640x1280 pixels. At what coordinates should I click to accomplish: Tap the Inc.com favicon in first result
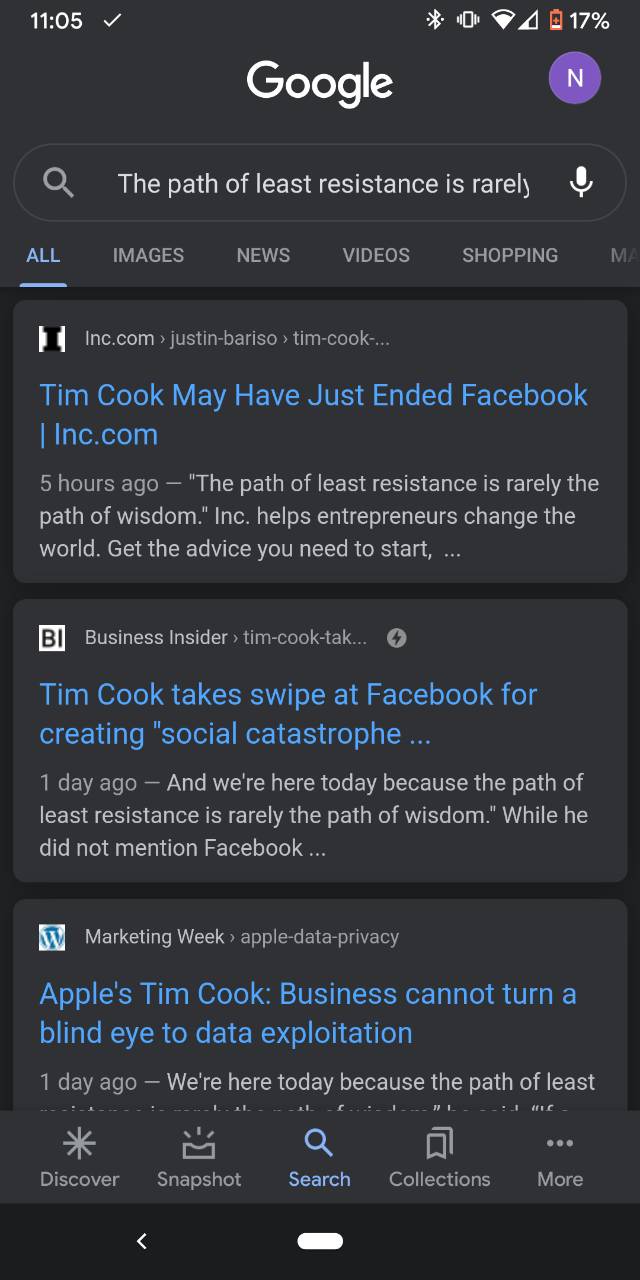(x=51, y=339)
